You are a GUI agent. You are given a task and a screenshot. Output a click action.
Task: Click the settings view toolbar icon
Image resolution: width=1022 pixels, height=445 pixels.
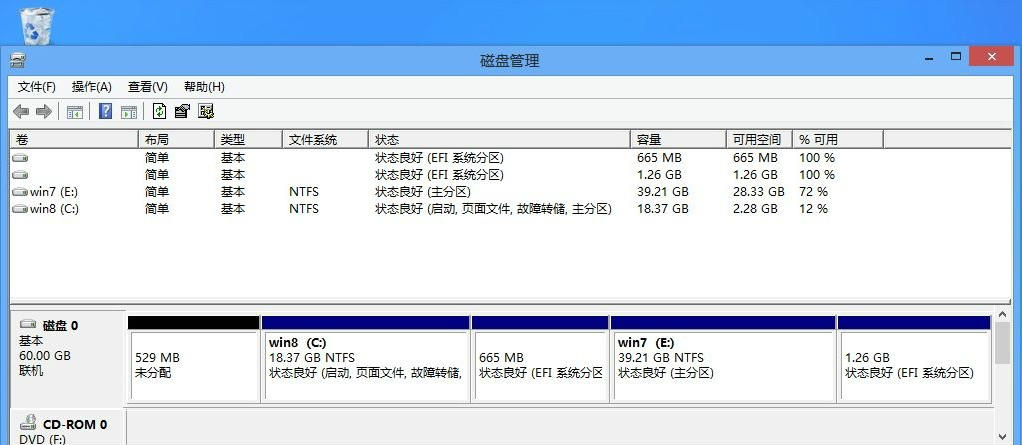[x=207, y=111]
